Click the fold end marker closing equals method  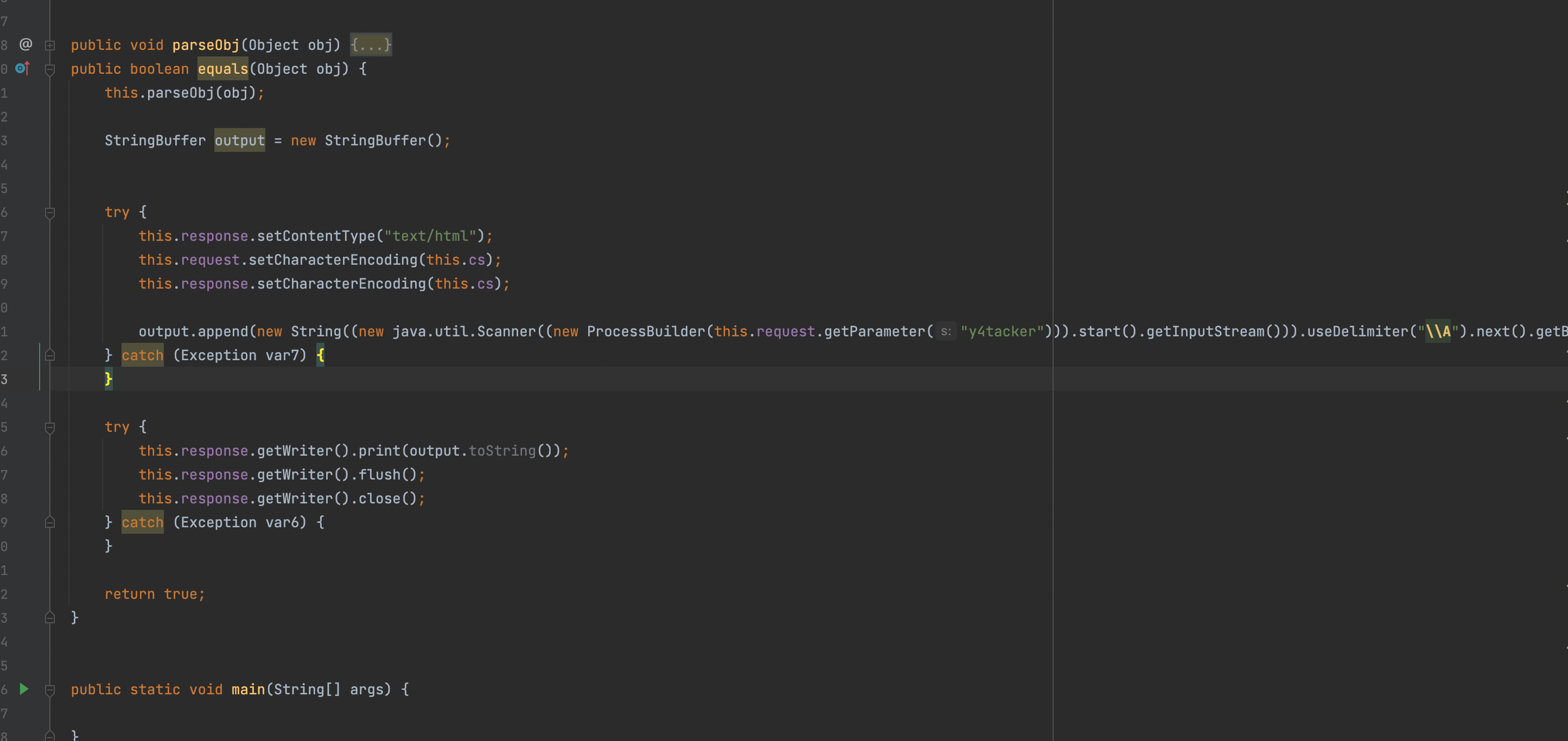(50, 617)
